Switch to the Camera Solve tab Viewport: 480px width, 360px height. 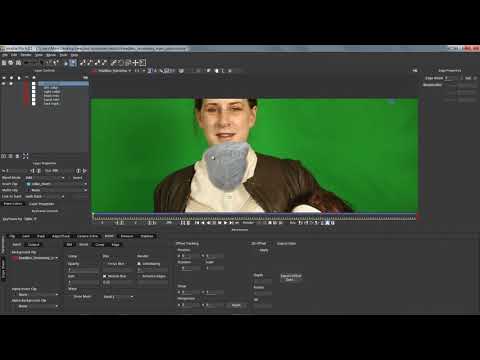[87, 236]
